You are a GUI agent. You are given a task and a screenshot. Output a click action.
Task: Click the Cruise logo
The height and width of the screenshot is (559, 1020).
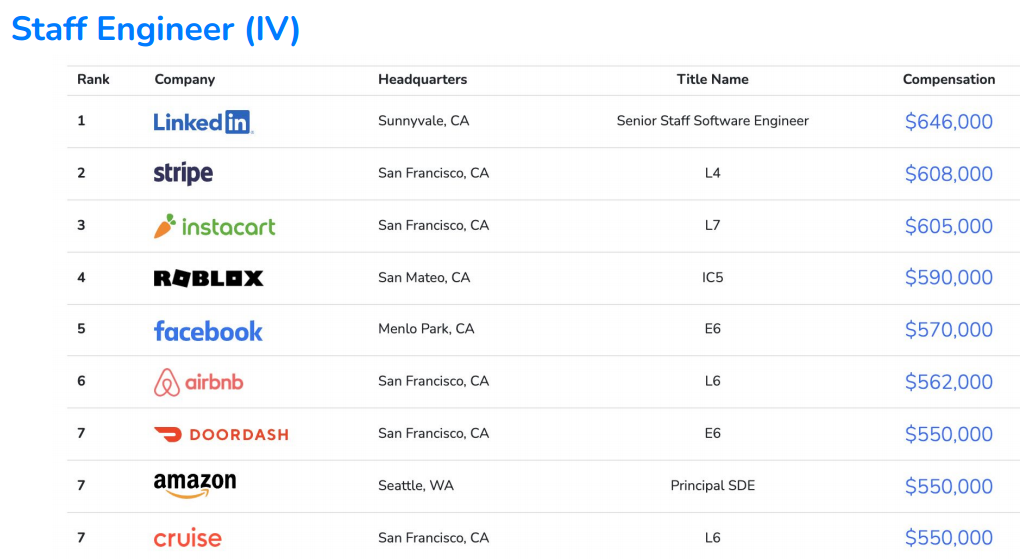pos(187,538)
